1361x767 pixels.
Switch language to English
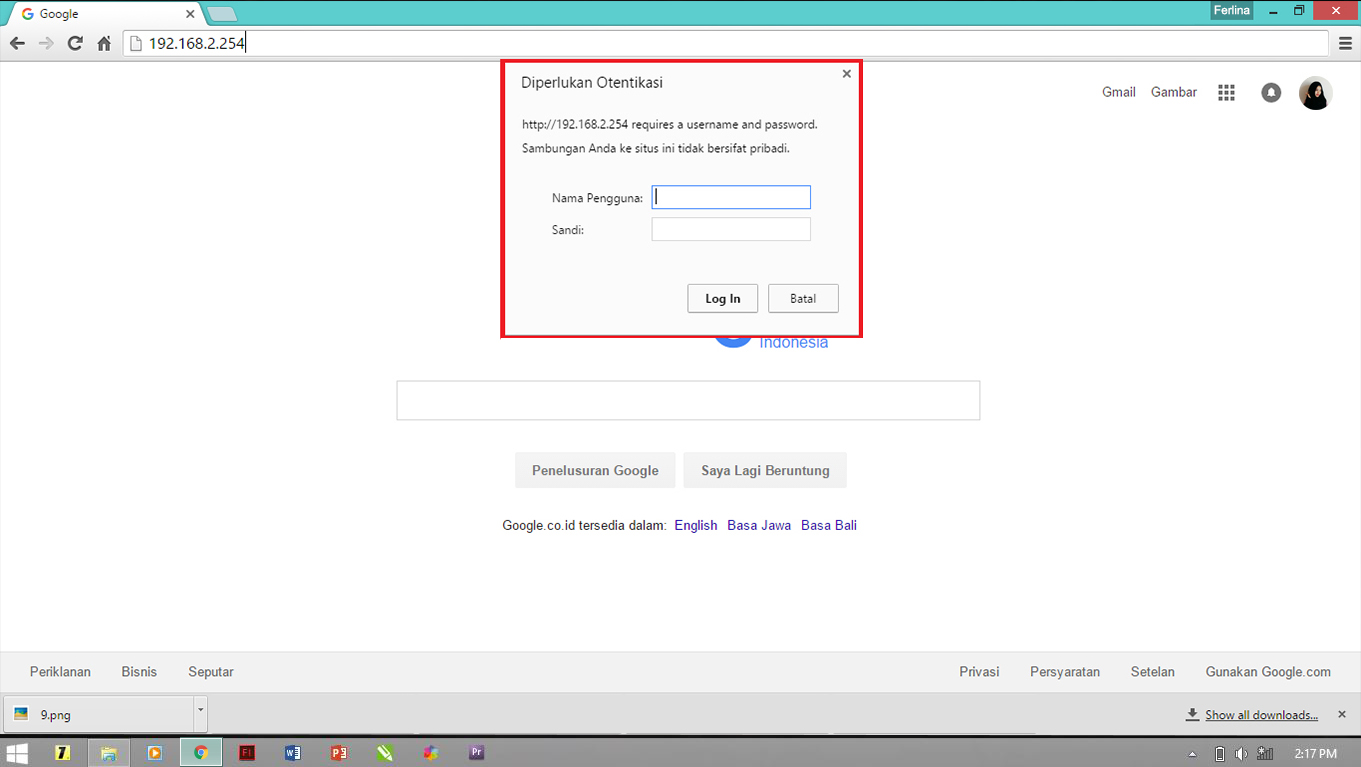pyautogui.click(x=696, y=525)
